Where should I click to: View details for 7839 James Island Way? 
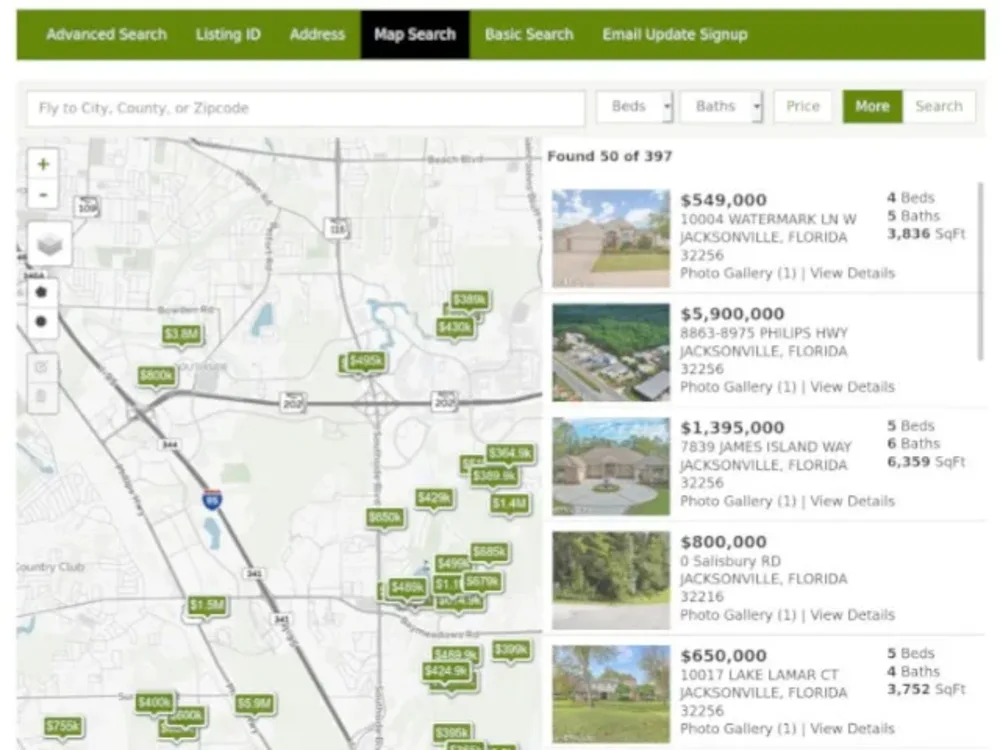coord(853,501)
